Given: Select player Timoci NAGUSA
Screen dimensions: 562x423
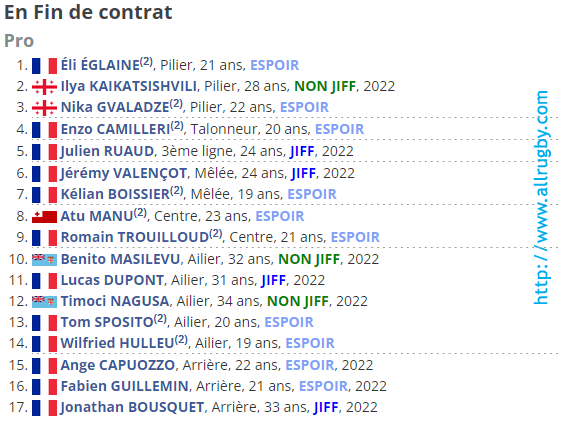Looking at the screenshot, I should tap(115, 301).
